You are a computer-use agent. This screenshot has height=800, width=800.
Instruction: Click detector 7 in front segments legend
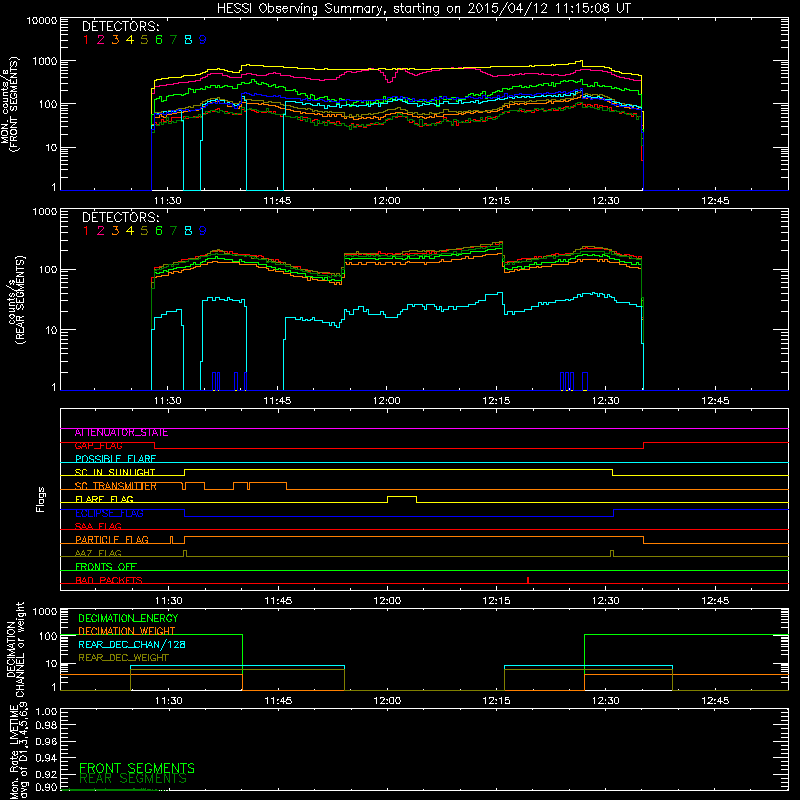[x=173, y=40]
